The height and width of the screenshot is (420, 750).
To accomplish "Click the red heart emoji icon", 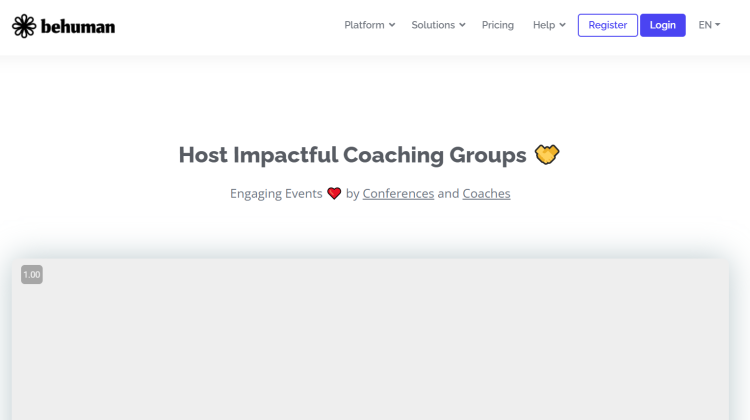I will point(334,193).
